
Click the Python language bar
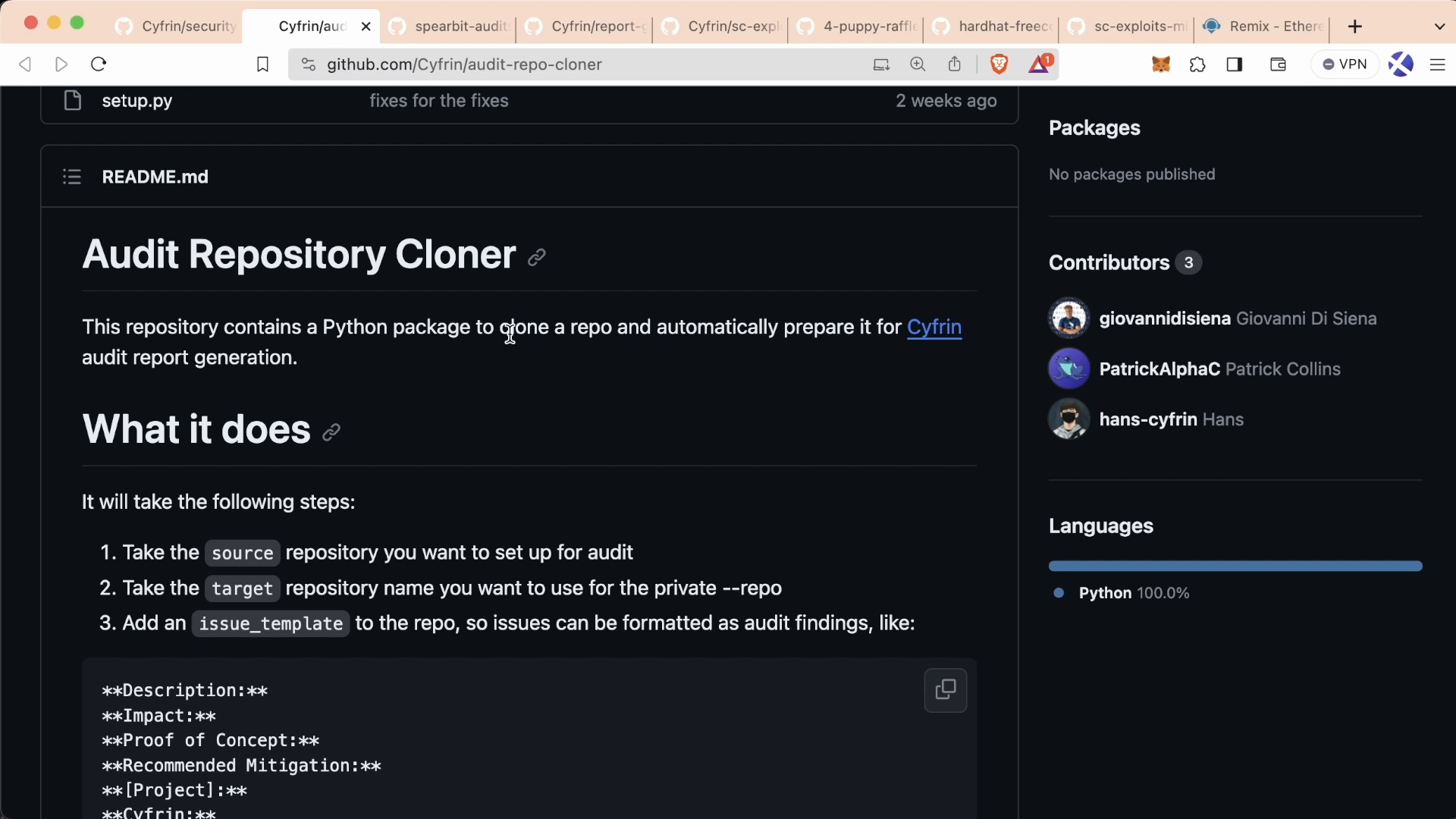point(1235,566)
